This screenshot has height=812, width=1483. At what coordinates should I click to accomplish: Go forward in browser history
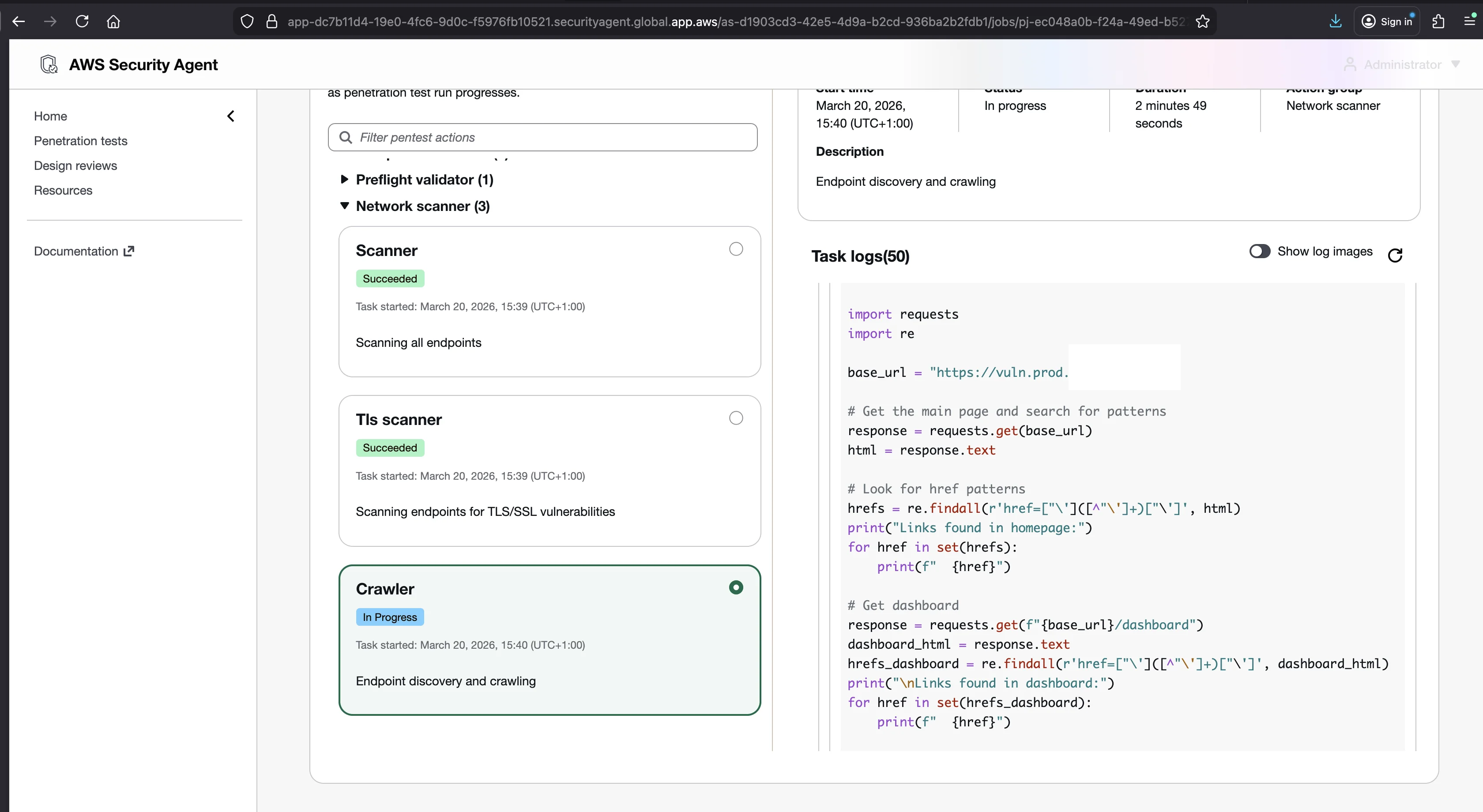50,22
